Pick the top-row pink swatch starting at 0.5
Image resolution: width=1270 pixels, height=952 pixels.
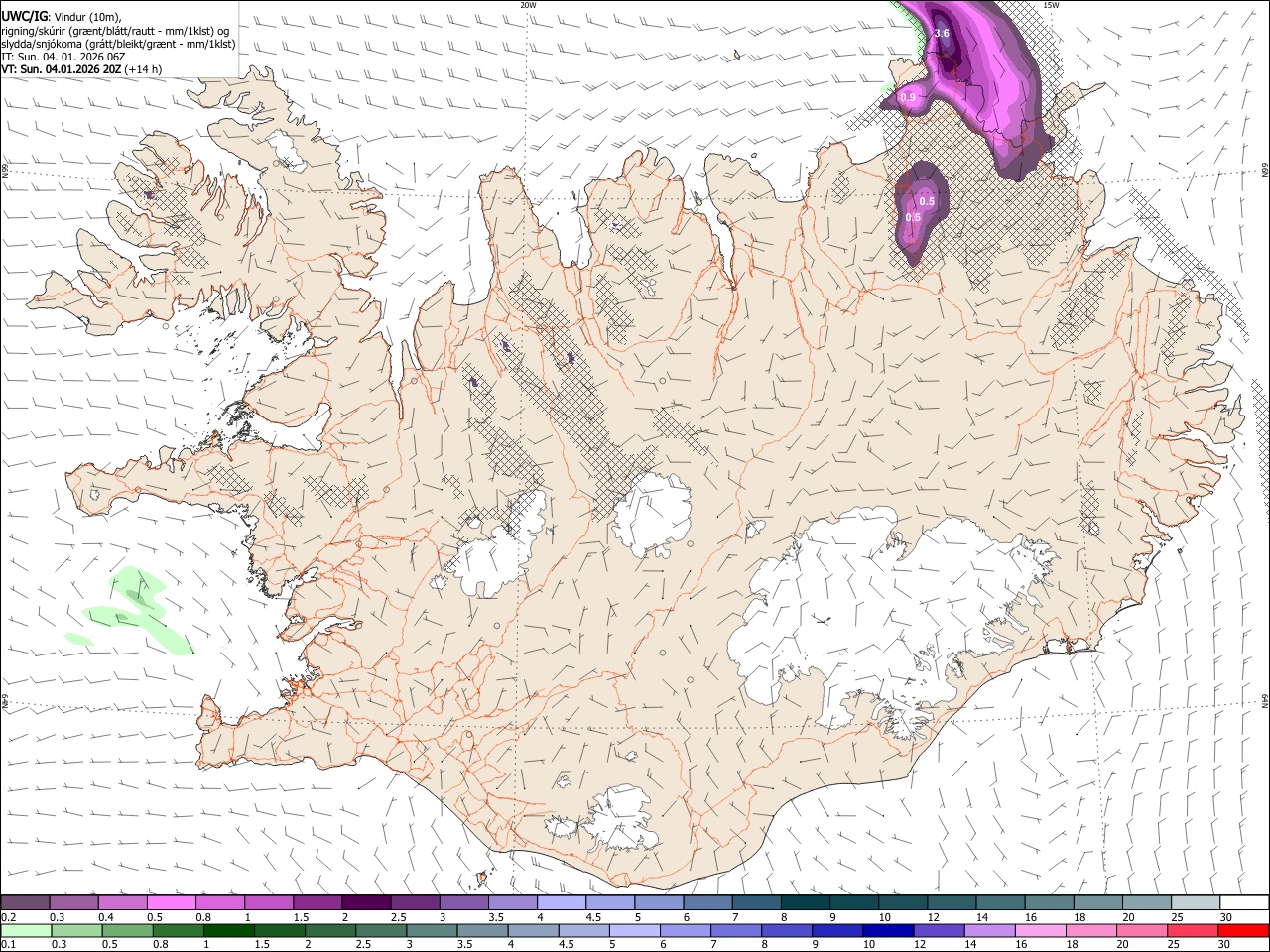click(171, 903)
